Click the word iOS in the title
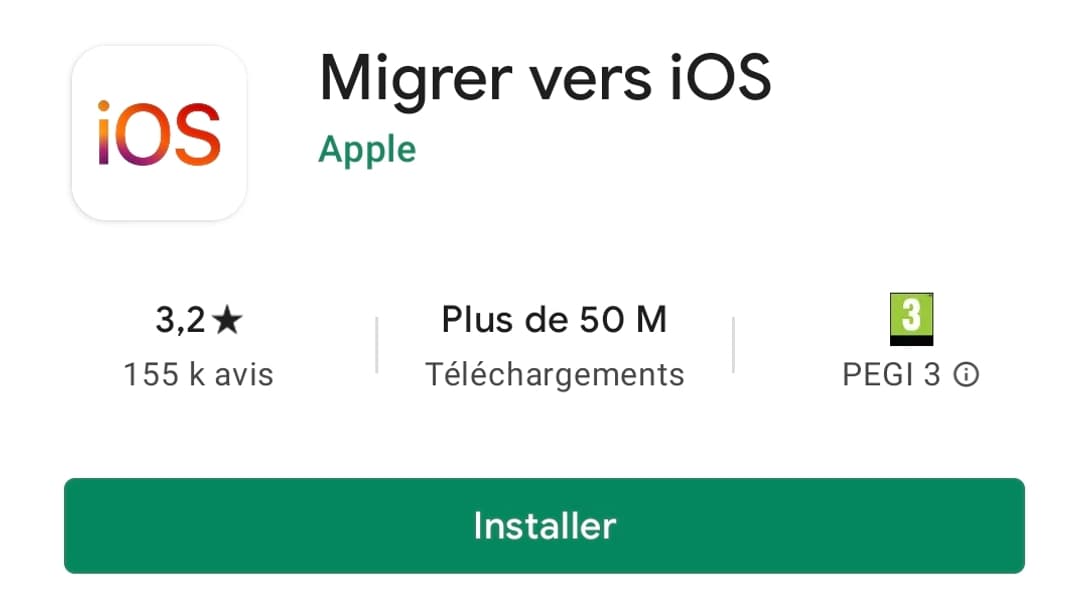The image size is (1080, 608). (720, 77)
